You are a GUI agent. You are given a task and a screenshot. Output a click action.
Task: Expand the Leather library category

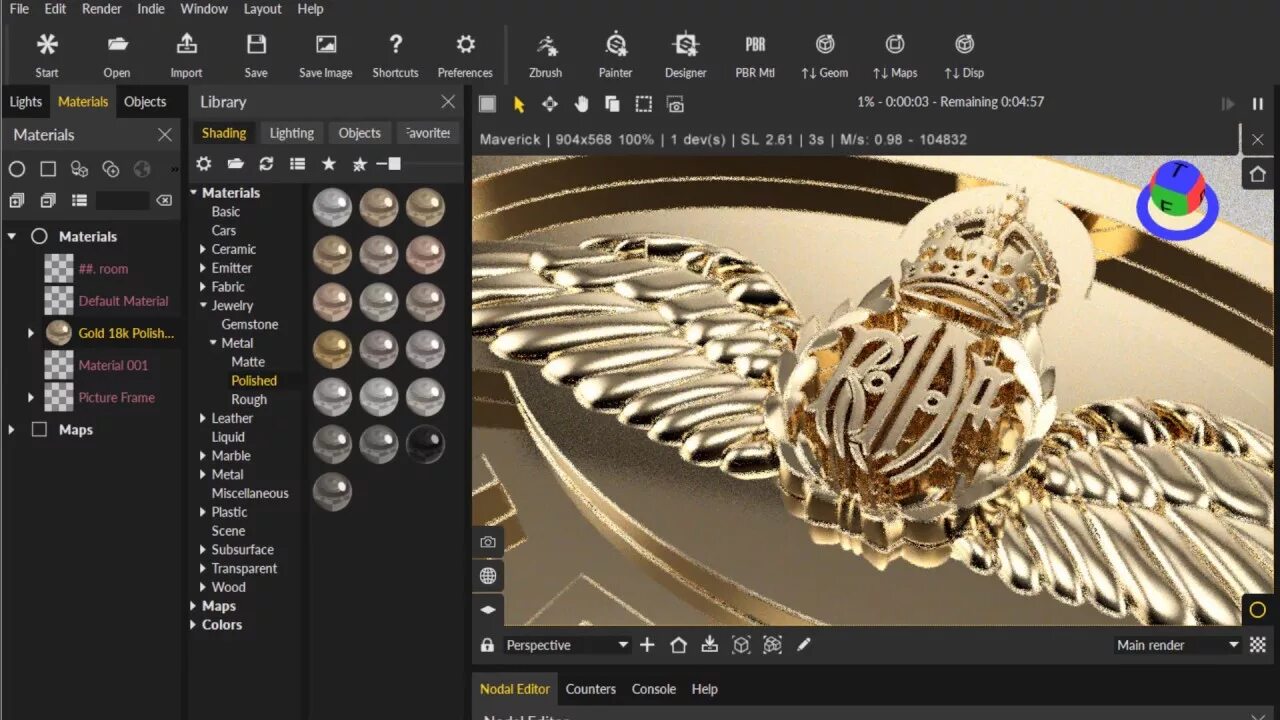click(x=203, y=419)
